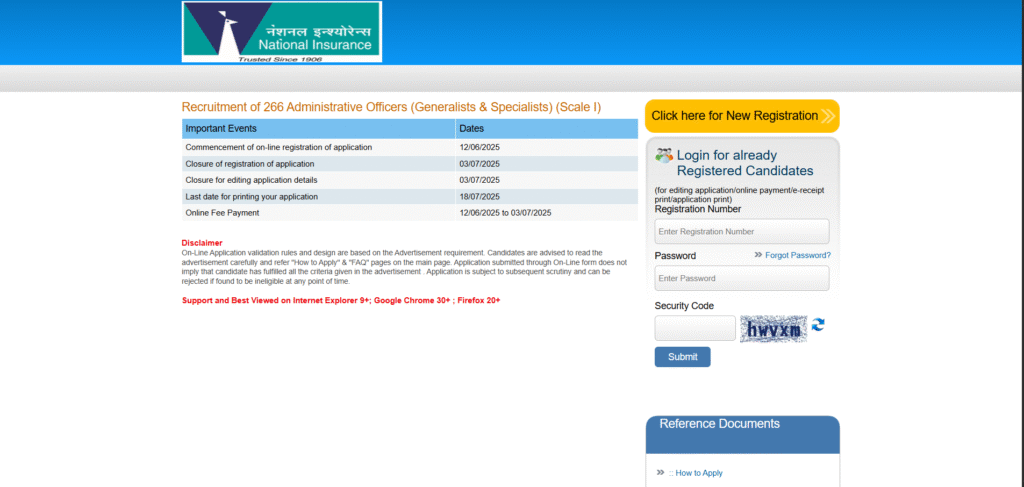The width and height of the screenshot is (1024, 487).
Task: Refresh the security code captcha
Action: click(x=818, y=324)
